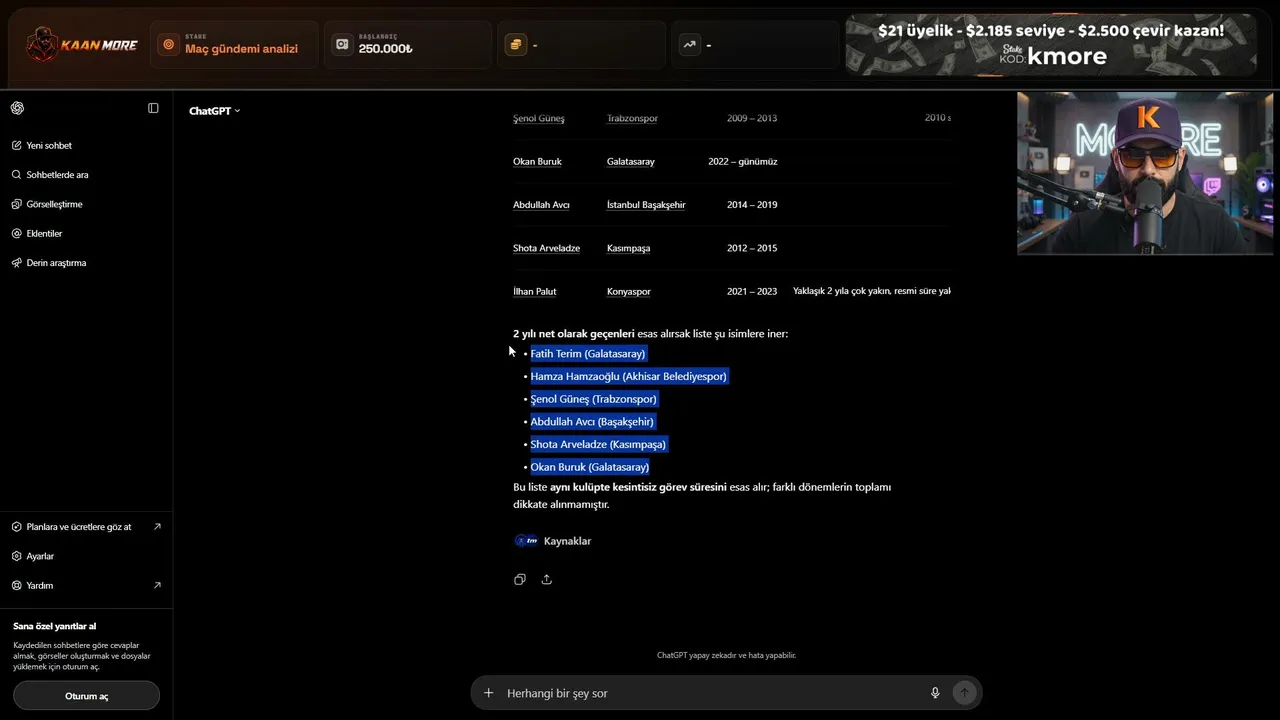Open Ayarlar settings
1280x720 pixels.
click(40, 556)
